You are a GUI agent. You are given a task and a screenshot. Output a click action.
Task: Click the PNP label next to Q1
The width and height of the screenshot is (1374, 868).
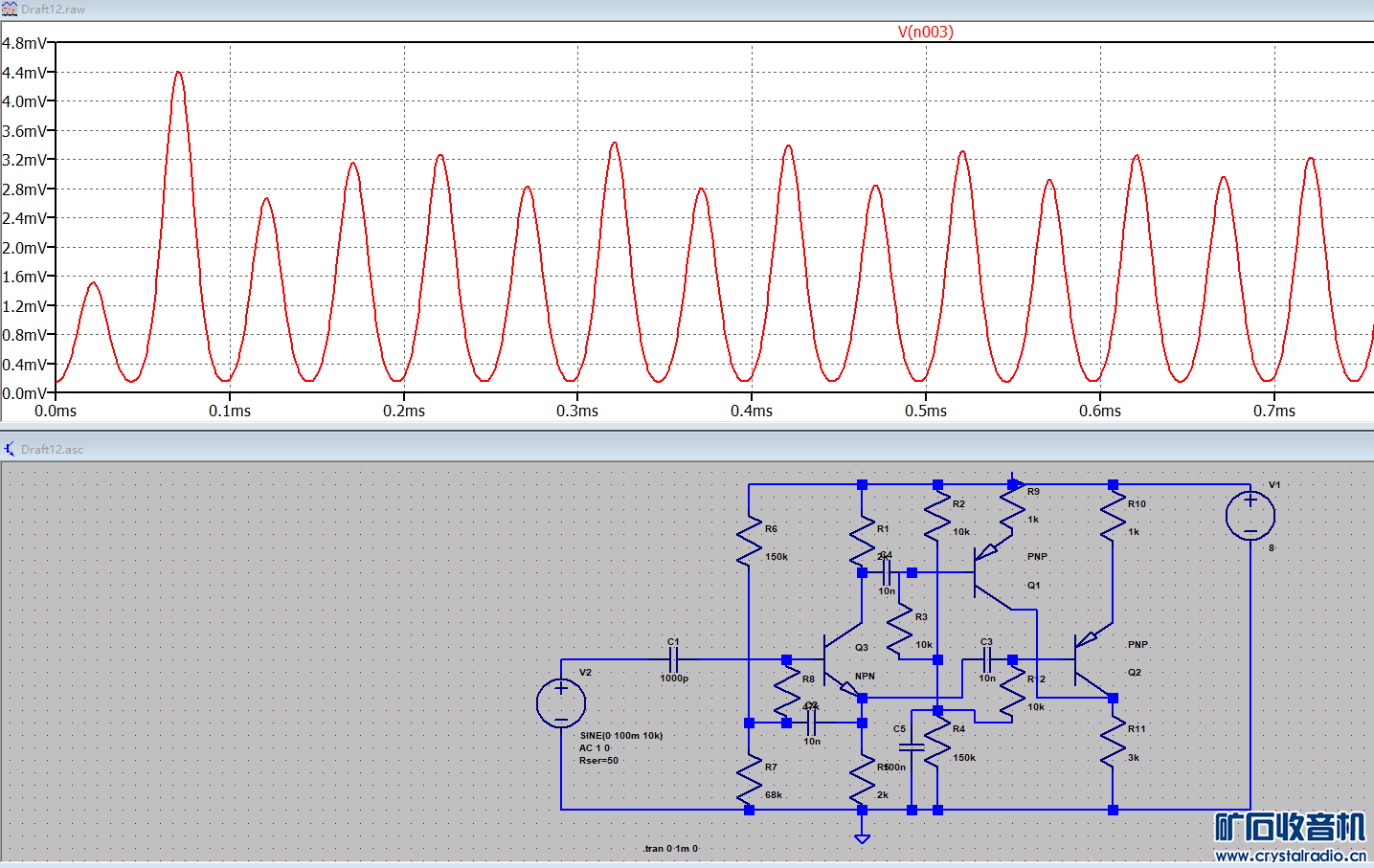[x=1037, y=557]
